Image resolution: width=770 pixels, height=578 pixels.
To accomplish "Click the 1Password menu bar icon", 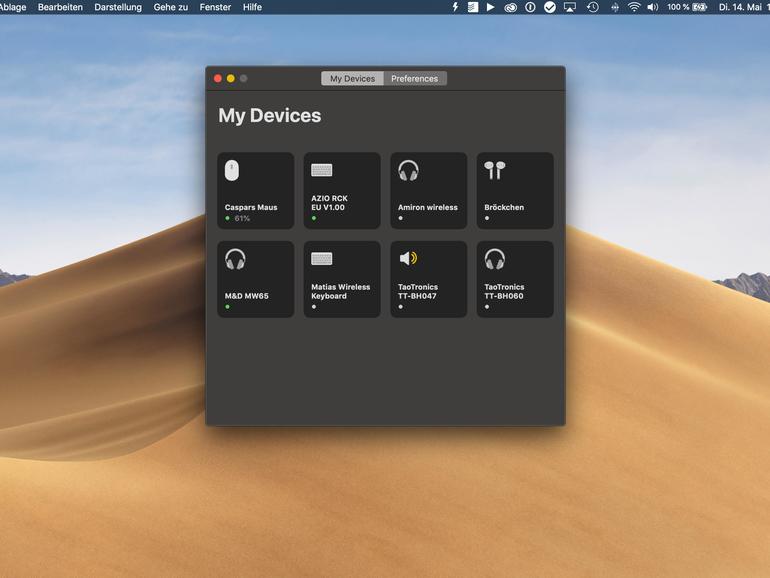I will 530,7.
